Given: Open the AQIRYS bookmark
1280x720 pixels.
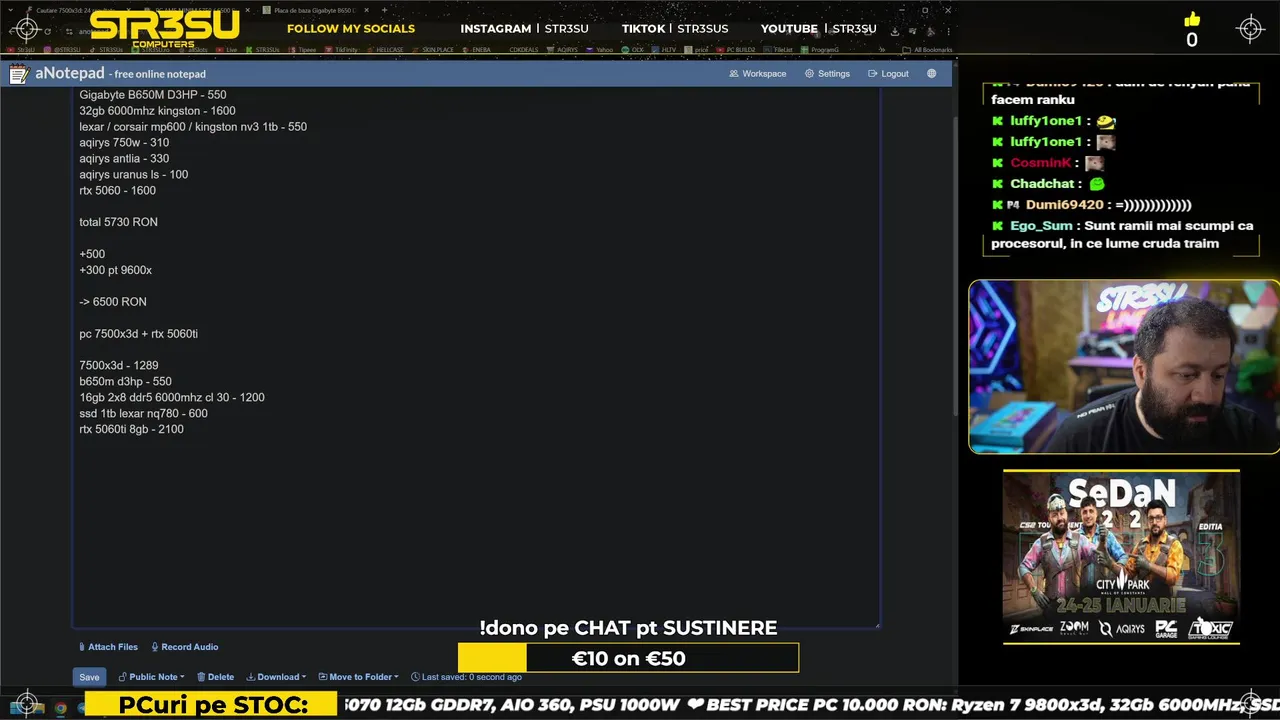Looking at the screenshot, I should (563, 49).
